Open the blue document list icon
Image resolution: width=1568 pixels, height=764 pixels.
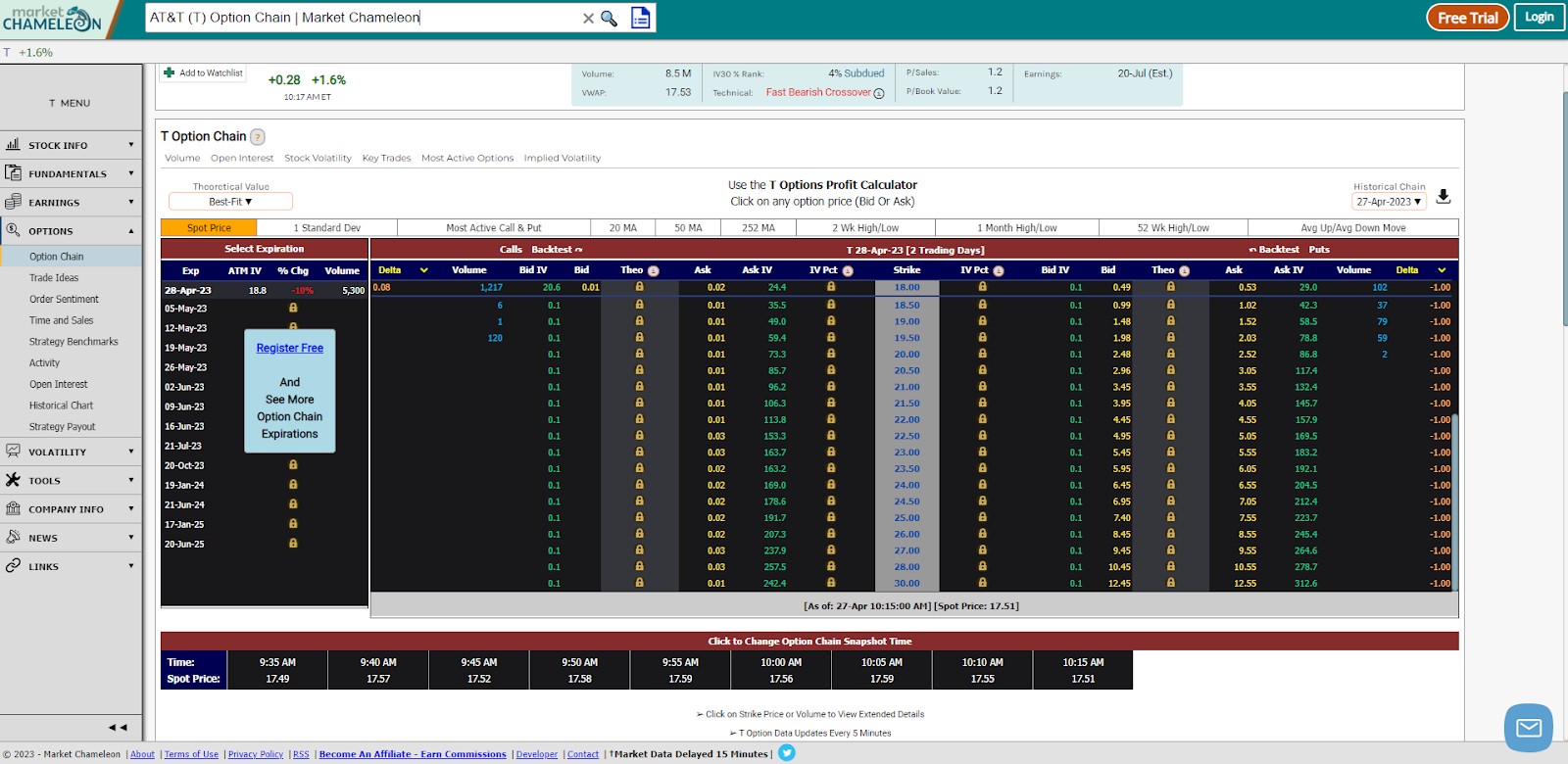click(640, 18)
